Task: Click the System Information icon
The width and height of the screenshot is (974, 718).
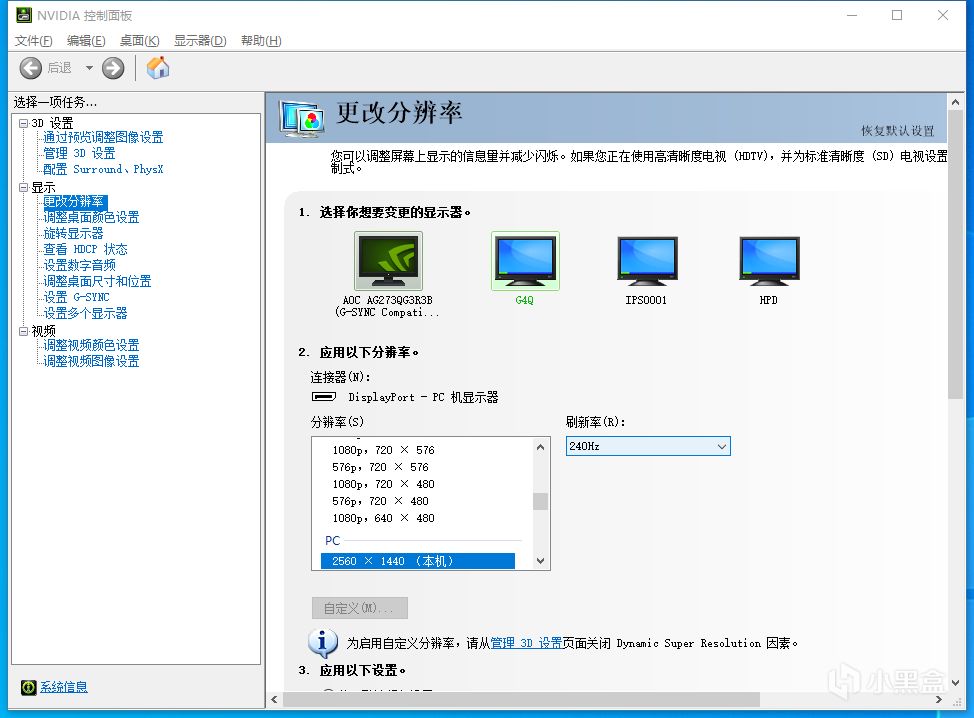Action: point(29,687)
